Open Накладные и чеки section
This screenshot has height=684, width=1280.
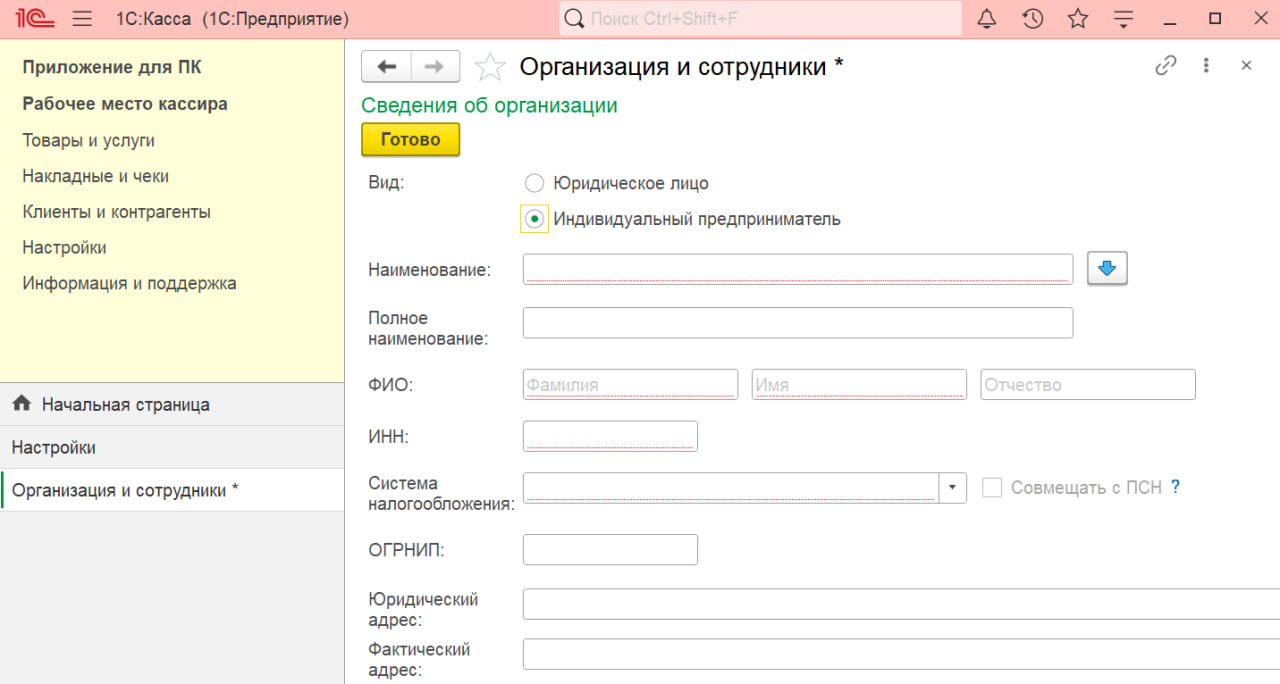(95, 176)
